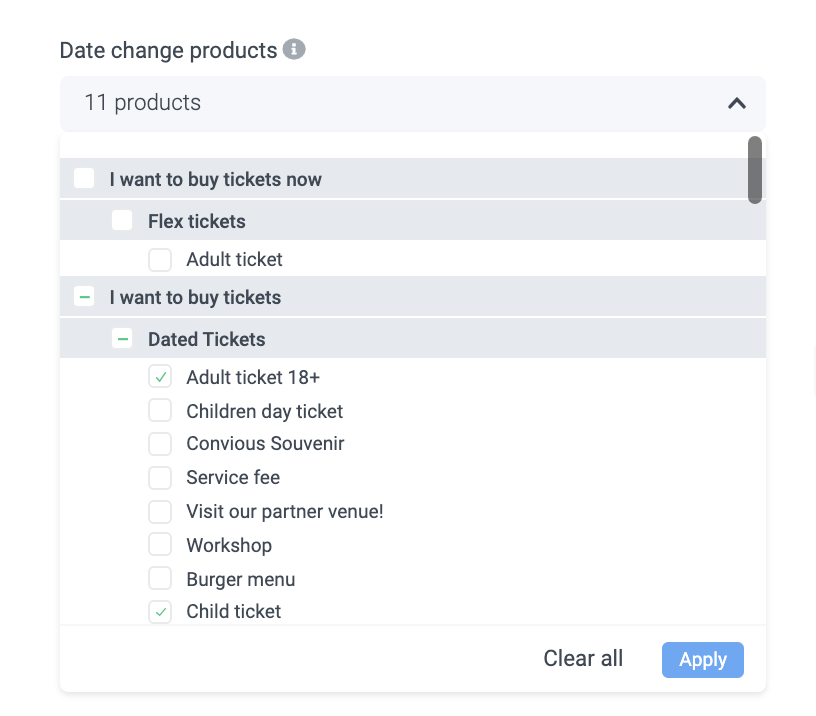Click the info icon beside Date change products
816x716 pixels.
coord(293,49)
